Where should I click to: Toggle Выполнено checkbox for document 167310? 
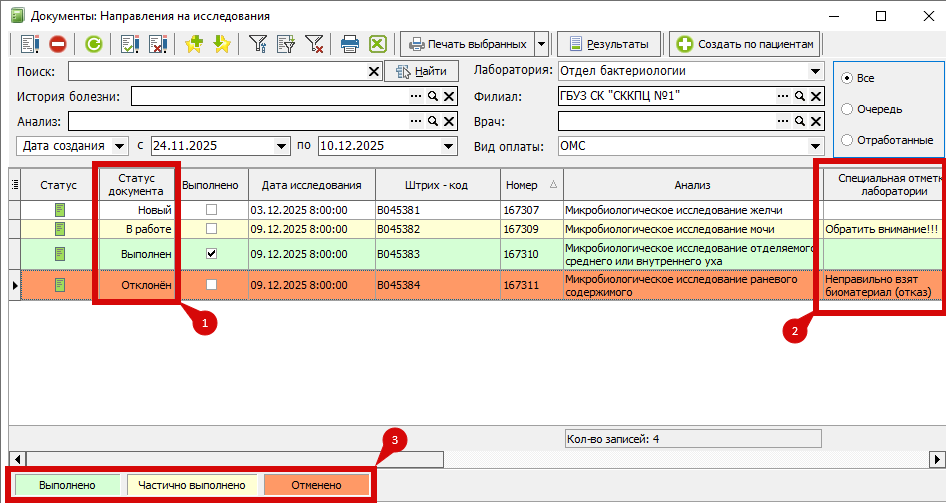pos(210,254)
